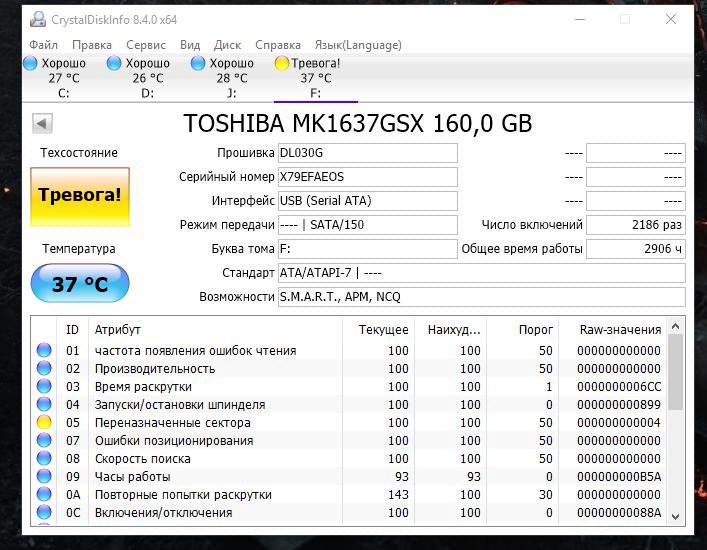Click the yellow Тревога! health status button
This screenshot has height=550, width=707.
[x=79, y=194]
